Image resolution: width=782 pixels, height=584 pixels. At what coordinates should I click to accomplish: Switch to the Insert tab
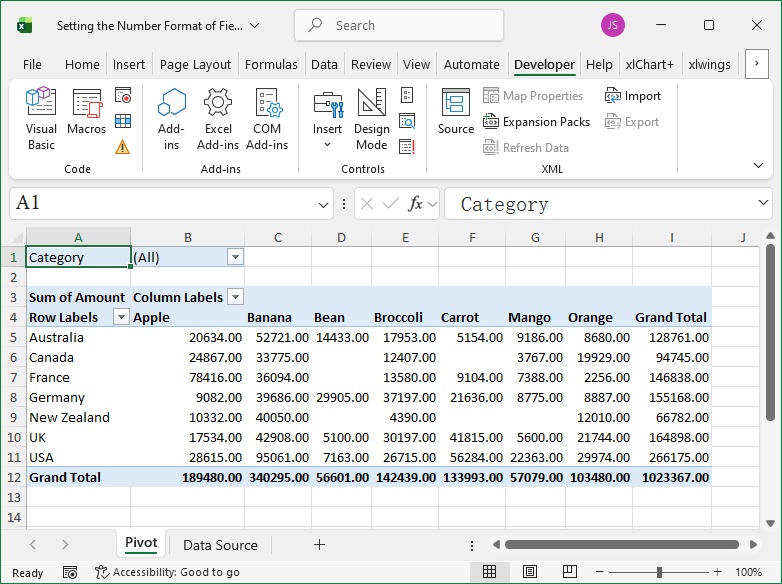tap(129, 64)
